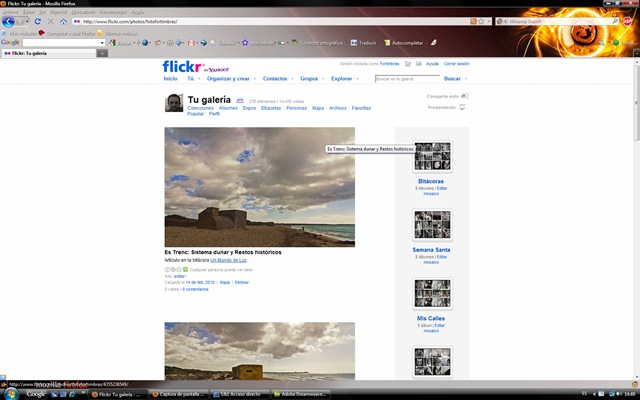Click inside the Buscar en tu galería field
640x400 pixels.
[x=407, y=79]
